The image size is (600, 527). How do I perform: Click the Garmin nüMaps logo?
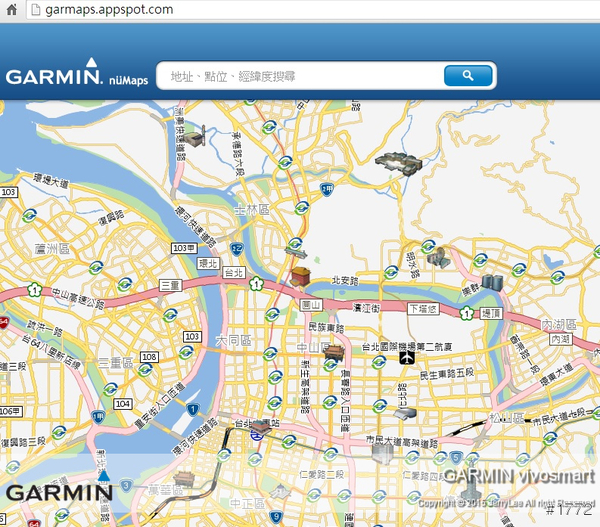[77, 76]
